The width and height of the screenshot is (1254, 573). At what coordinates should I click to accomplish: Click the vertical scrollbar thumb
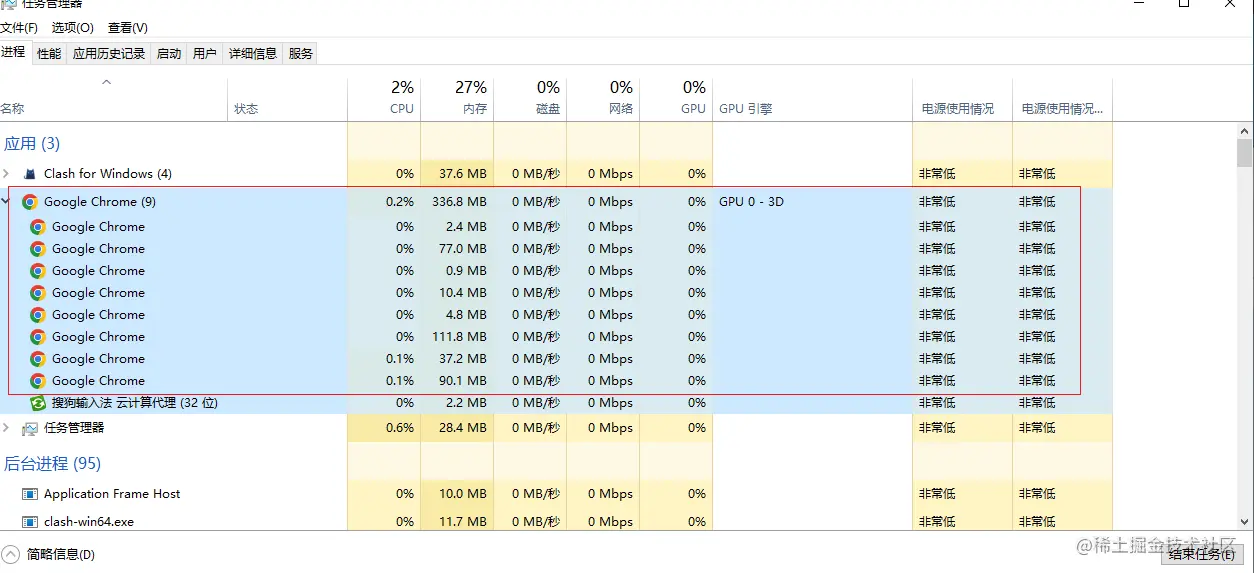pos(1244,153)
